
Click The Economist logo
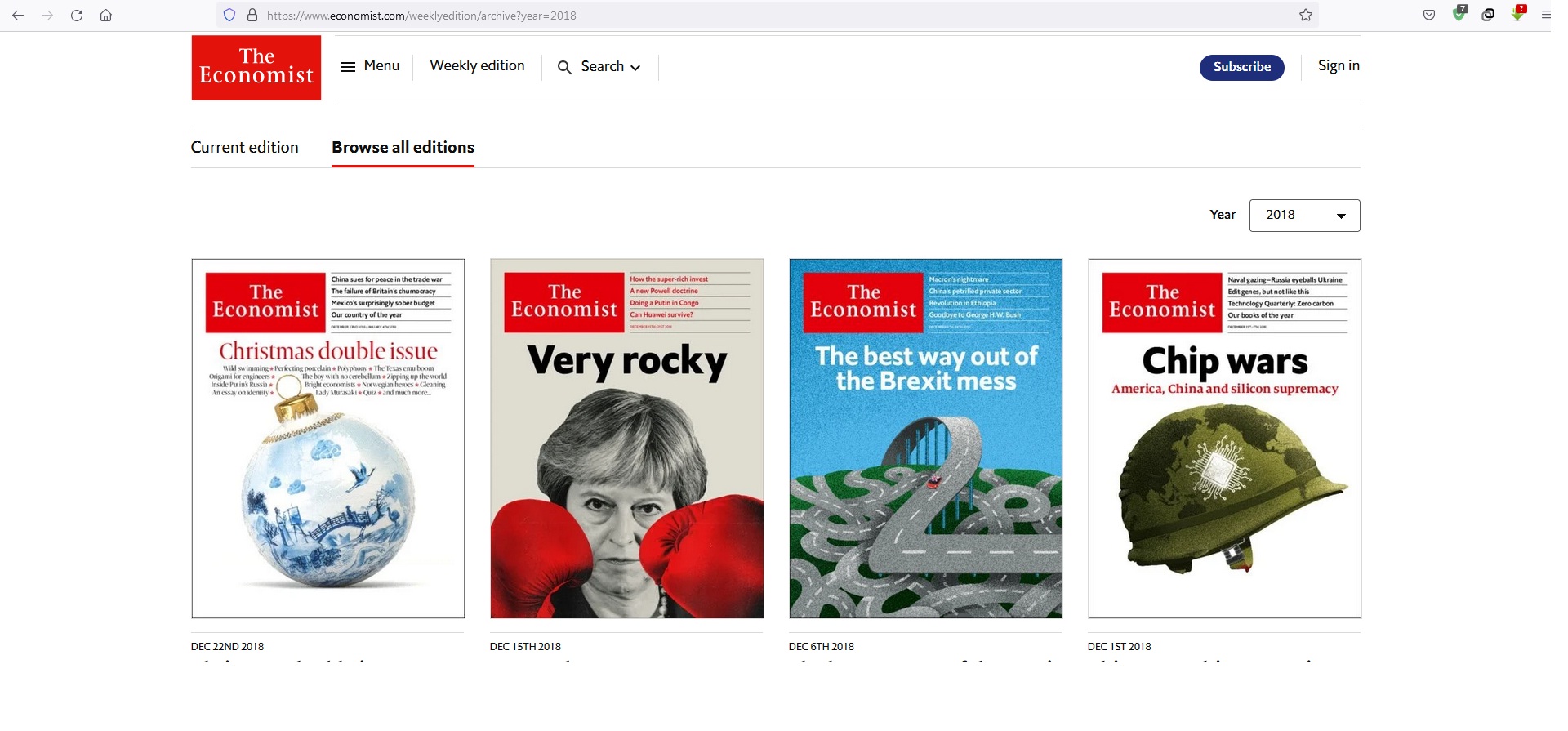(x=256, y=68)
